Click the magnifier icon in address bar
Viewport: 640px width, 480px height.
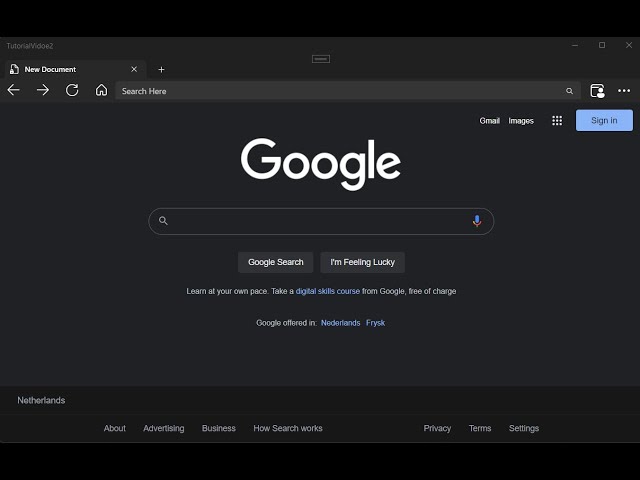pyautogui.click(x=569, y=91)
